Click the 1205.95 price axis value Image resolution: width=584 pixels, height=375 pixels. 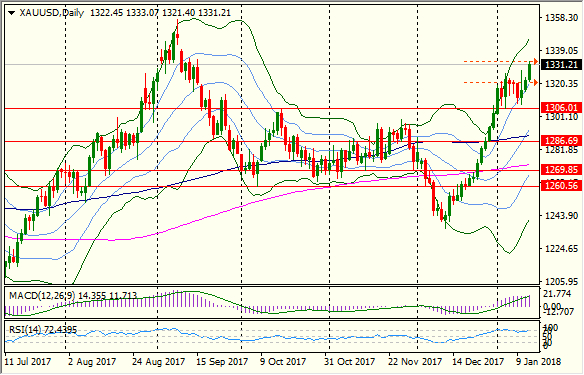[561, 282]
